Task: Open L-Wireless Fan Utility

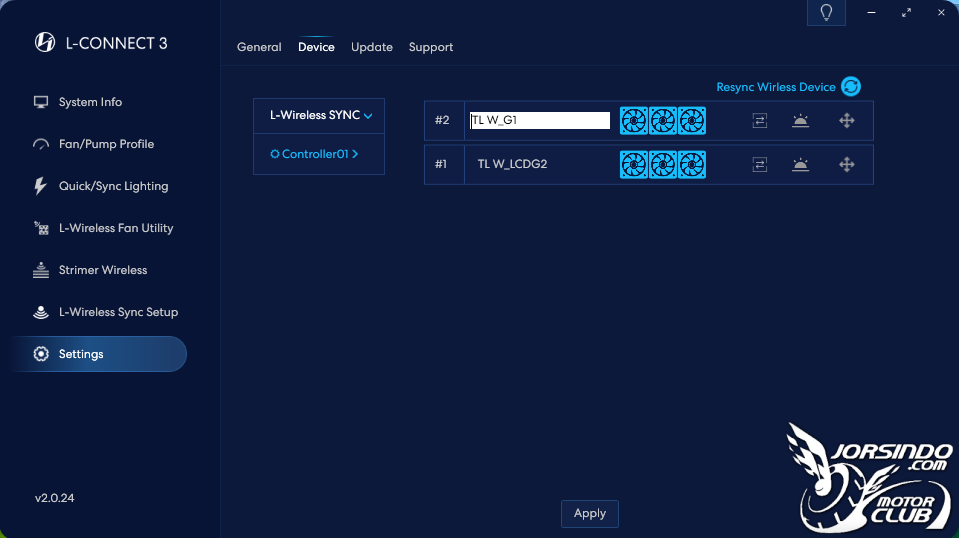Action: click(x=116, y=228)
